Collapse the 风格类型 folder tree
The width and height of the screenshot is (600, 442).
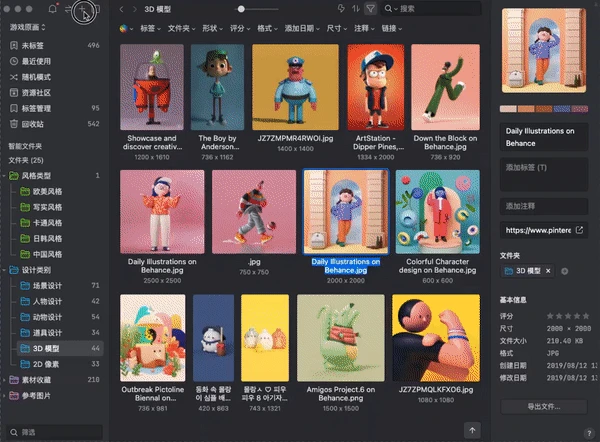point(4,176)
